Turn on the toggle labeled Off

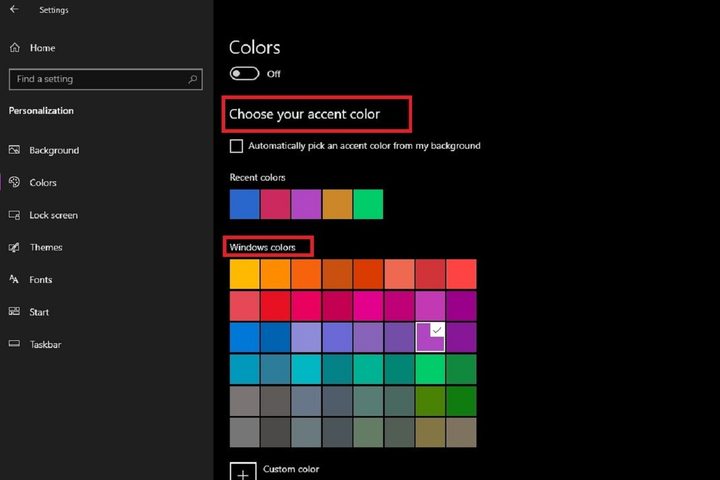coord(244,73)
